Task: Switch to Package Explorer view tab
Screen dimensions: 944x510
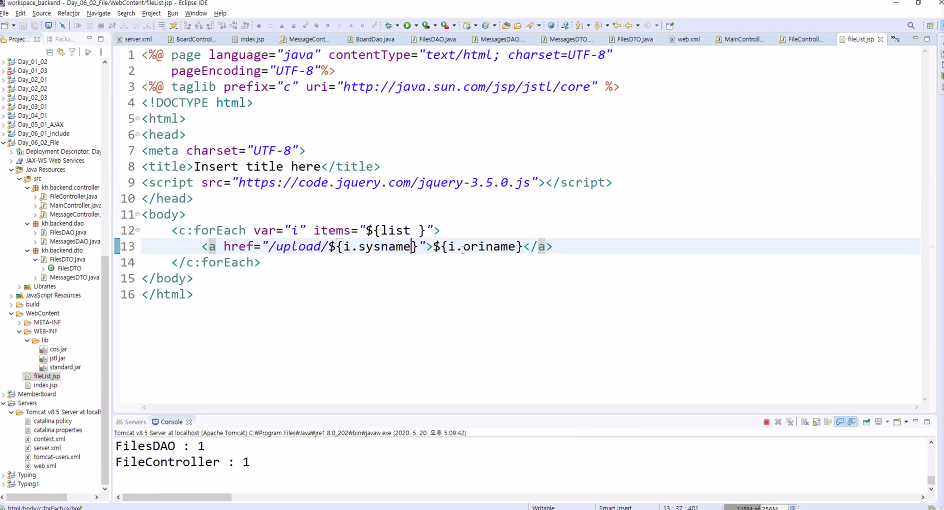Action: tap(63, 39)
